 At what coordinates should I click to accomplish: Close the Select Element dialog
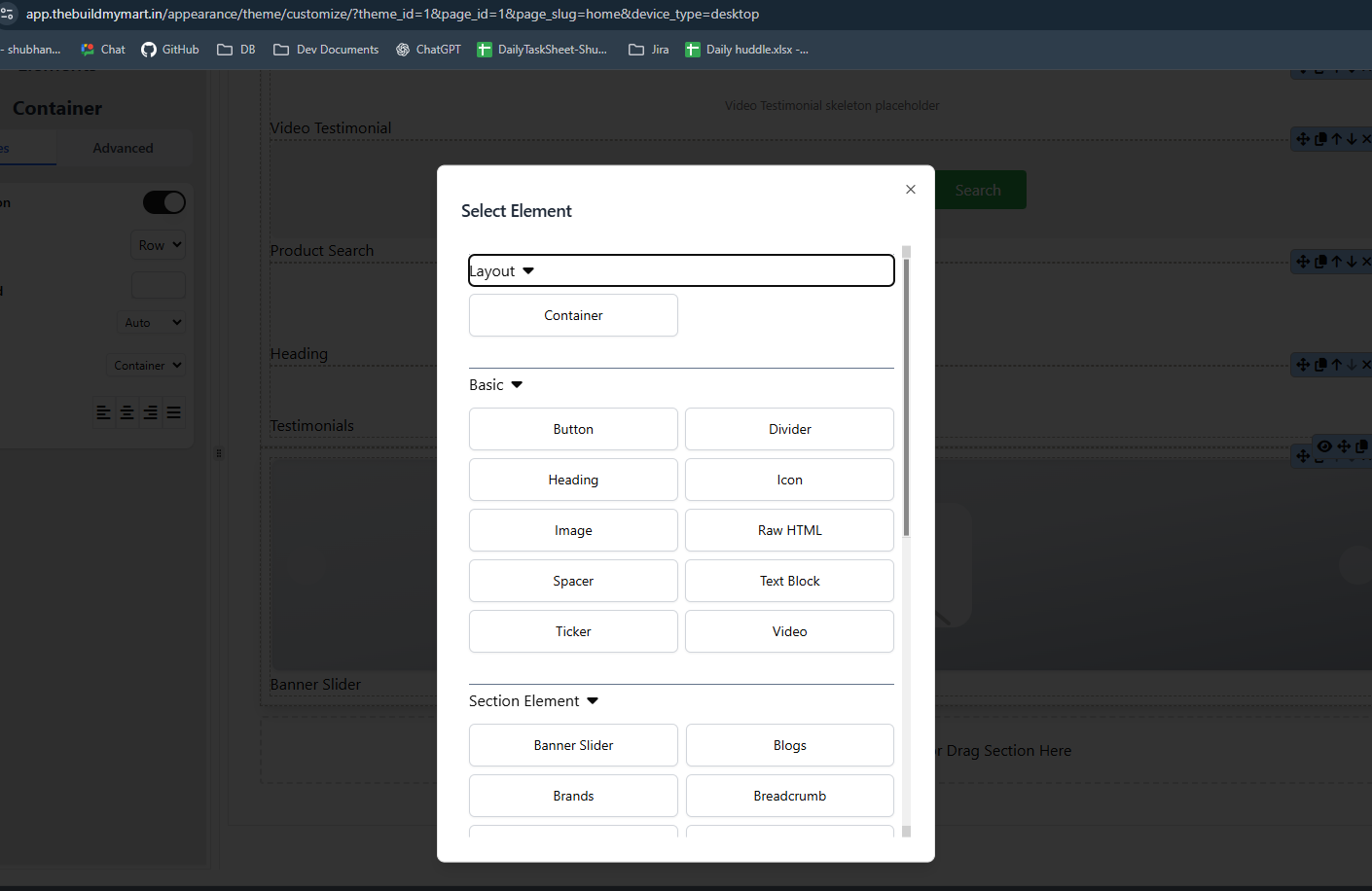[911, 190]
